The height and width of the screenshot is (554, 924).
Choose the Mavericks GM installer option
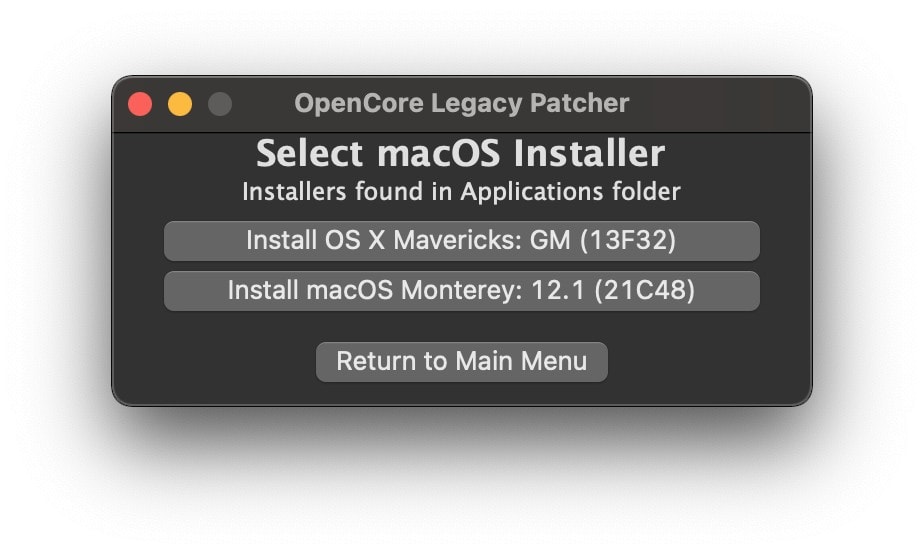tap(461, 241)
